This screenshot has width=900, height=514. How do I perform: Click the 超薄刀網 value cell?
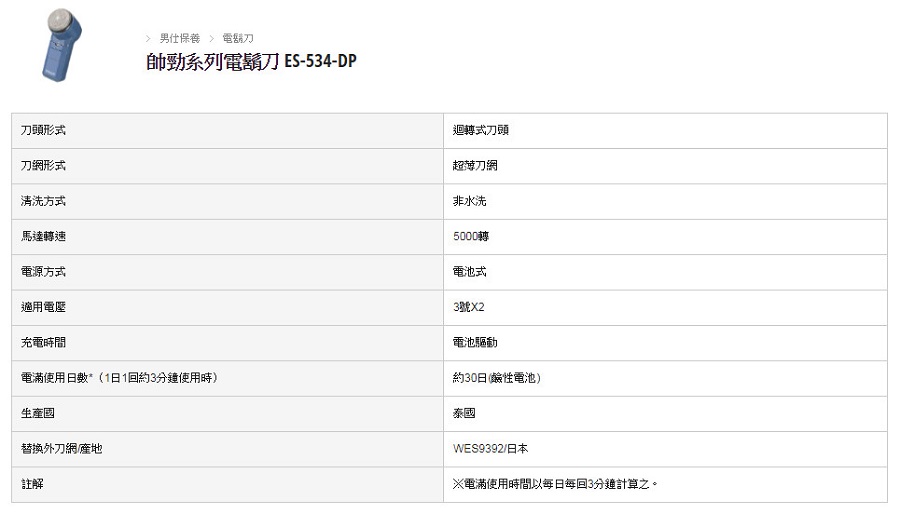click(665, 166)
